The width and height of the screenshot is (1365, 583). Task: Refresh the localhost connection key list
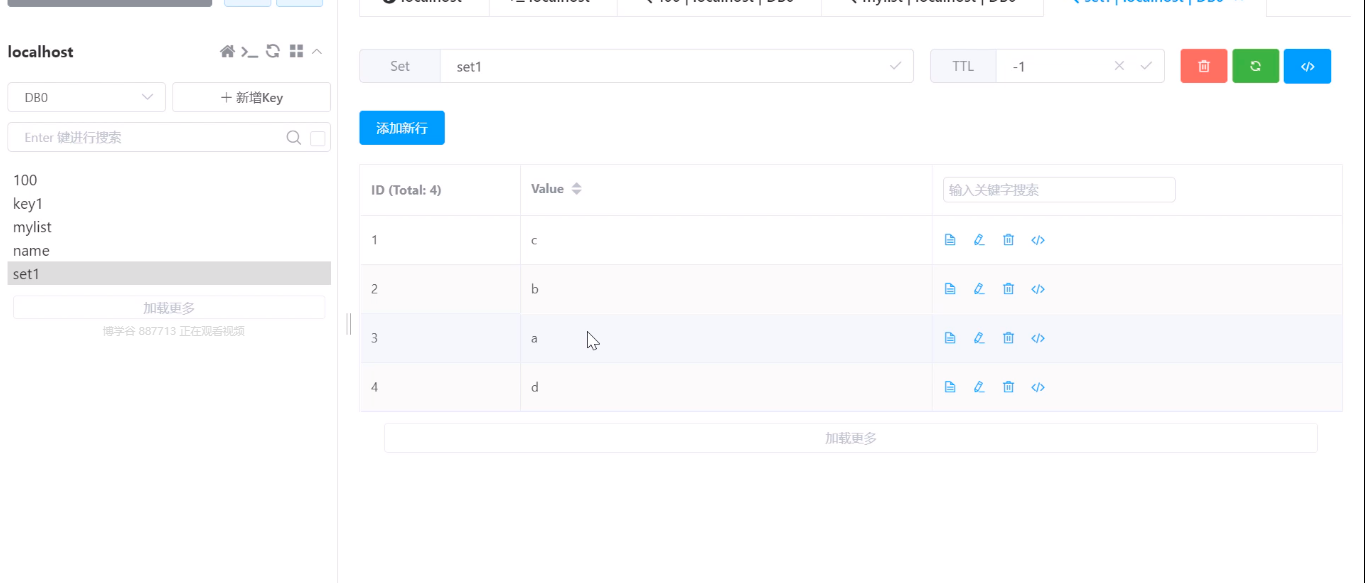(273, 51)
